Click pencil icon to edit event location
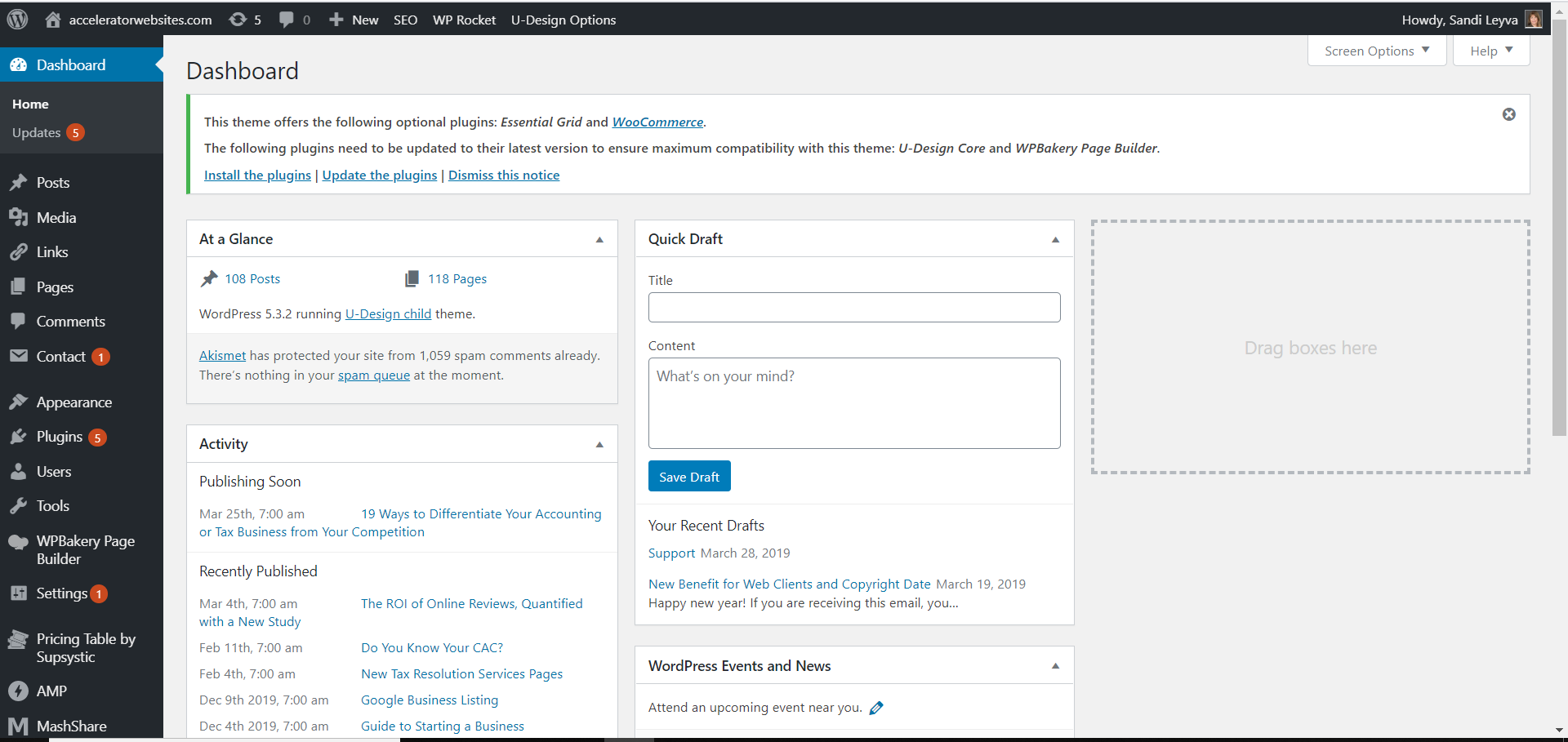Image resolution: width=1568 pixels, height=742 pixels. [876, 708]
